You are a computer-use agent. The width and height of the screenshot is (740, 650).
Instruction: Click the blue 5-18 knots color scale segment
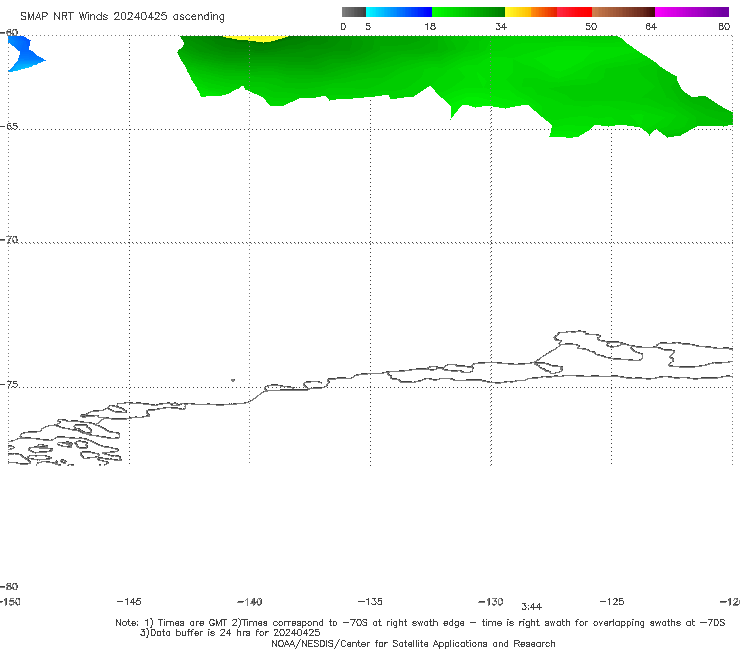tap(399, 12)
